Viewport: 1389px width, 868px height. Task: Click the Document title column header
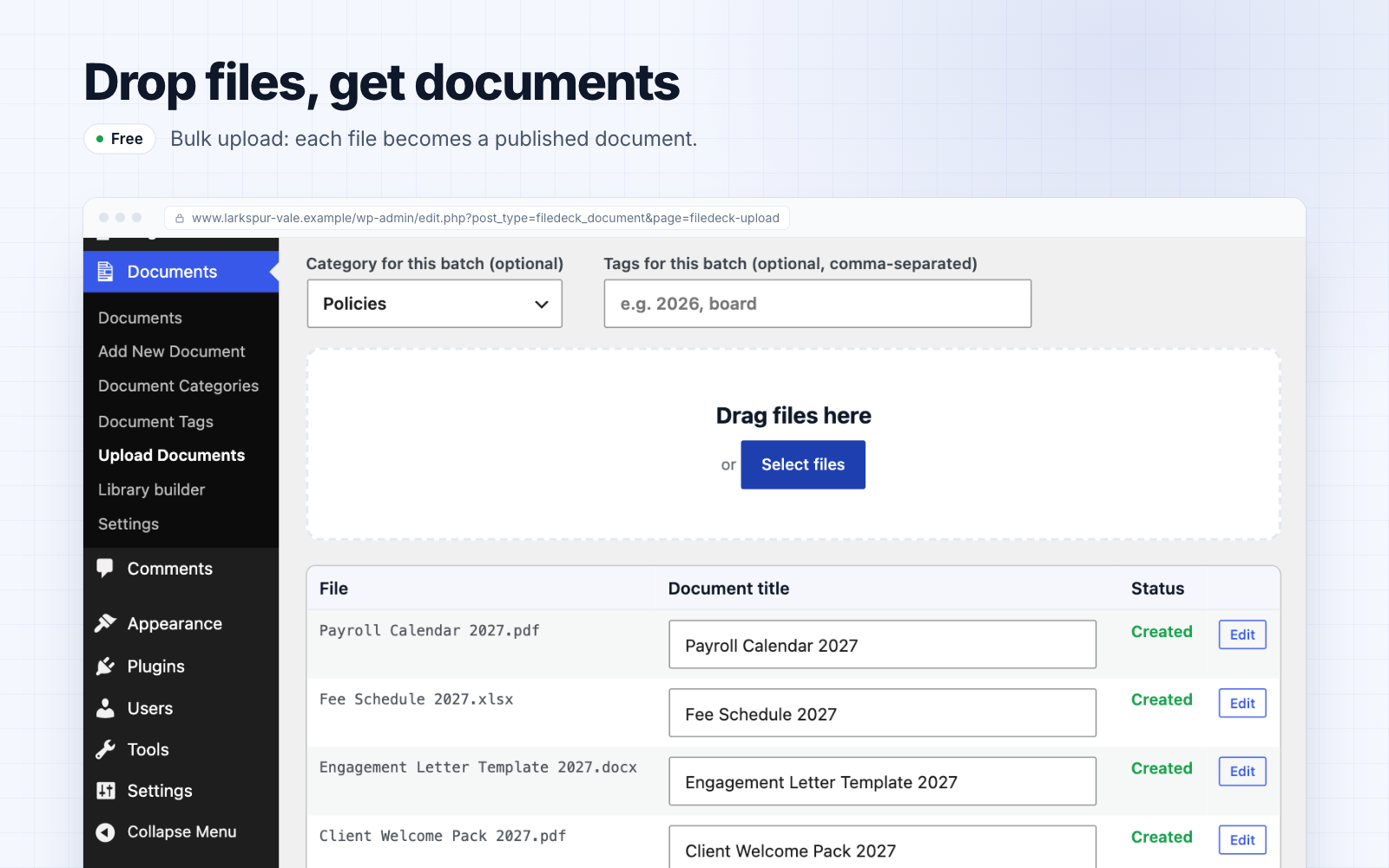coord(728,589)
